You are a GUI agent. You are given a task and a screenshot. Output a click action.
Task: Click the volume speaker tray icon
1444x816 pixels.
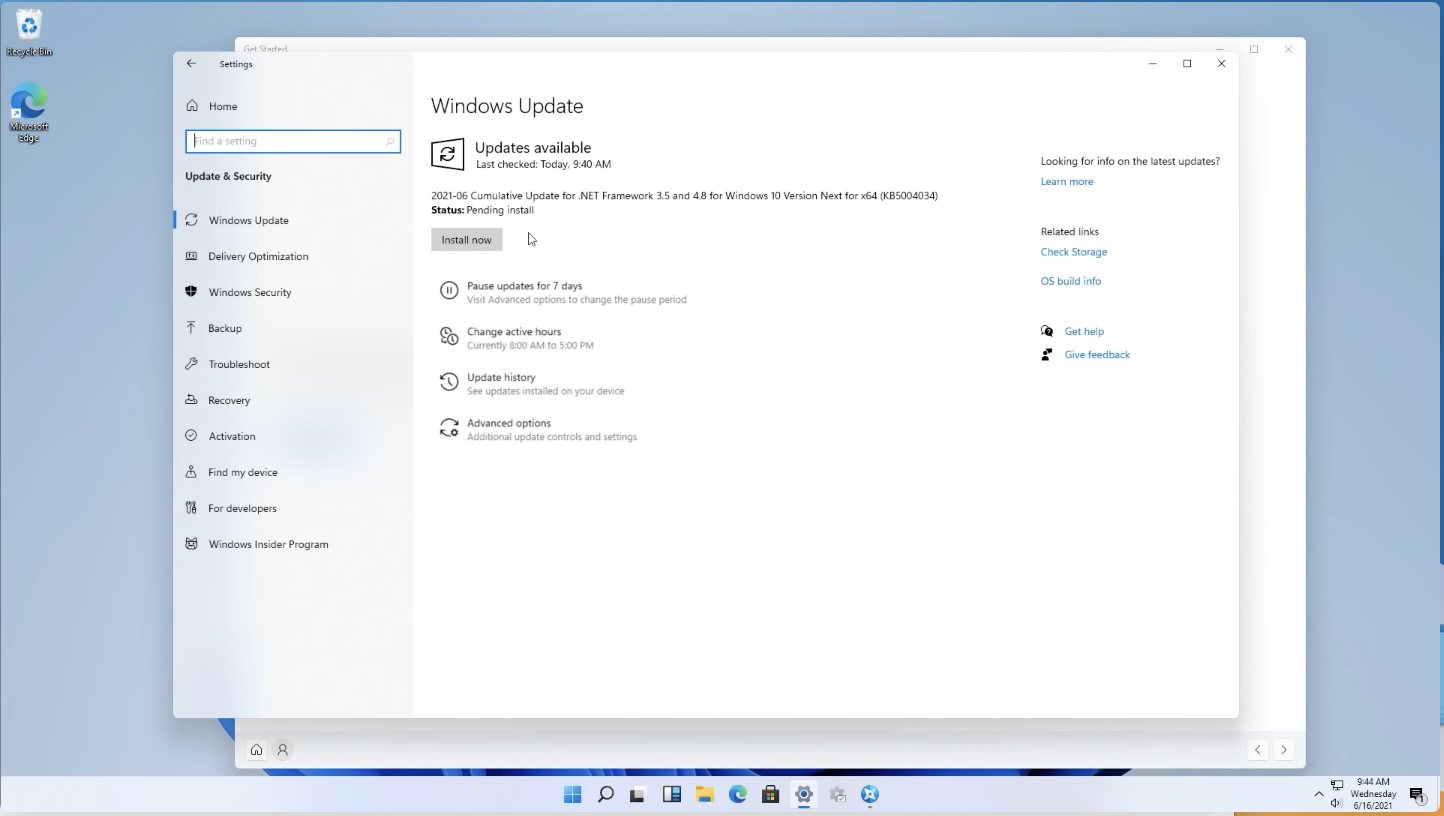pyautogui.click(x=1337, y=802)
